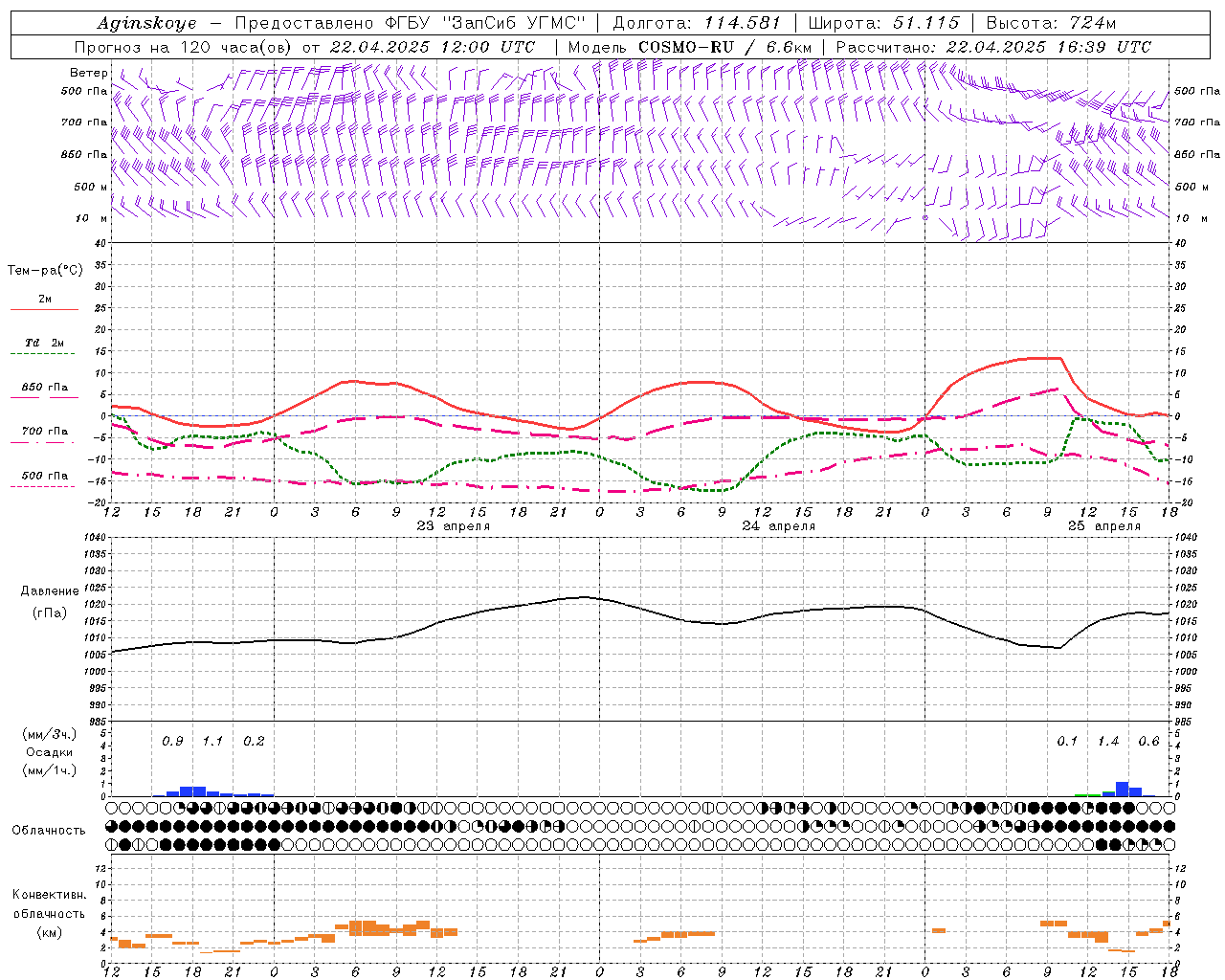Image resolution: width=1225 pixels, height=980 pixels.
Task: Click the 'Долгота: 114.581' longitude value
Action: click(x=697, y=23)
